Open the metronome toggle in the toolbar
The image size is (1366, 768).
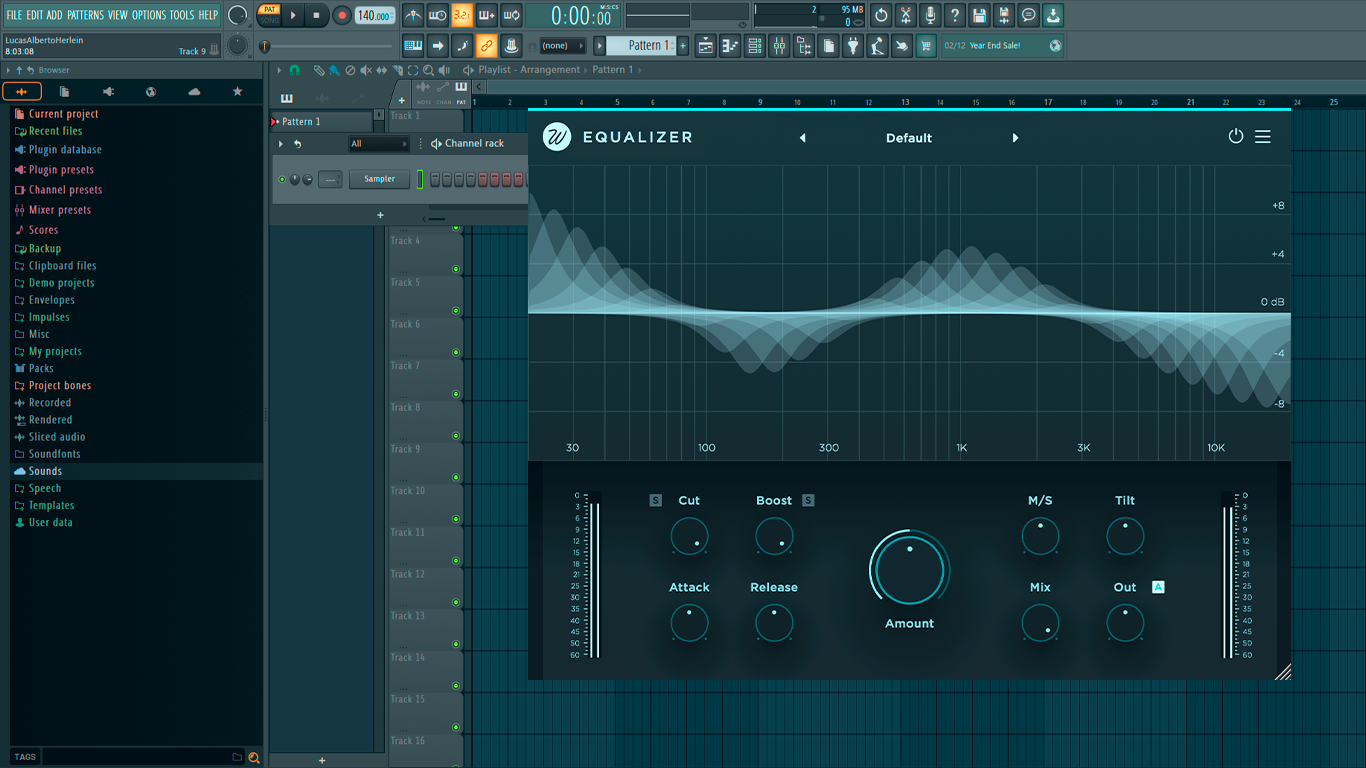pos(413,15)
